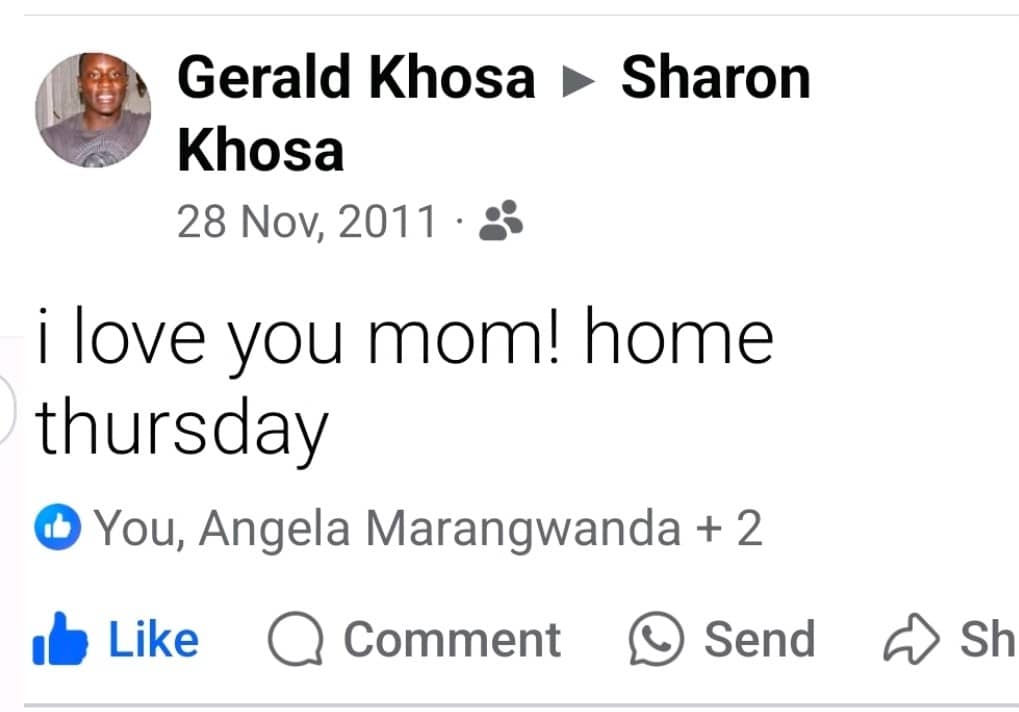This screenshot has height=712, width=1019.
Task: Click the Comment speech bubble icon
Action: pos(296,639)
